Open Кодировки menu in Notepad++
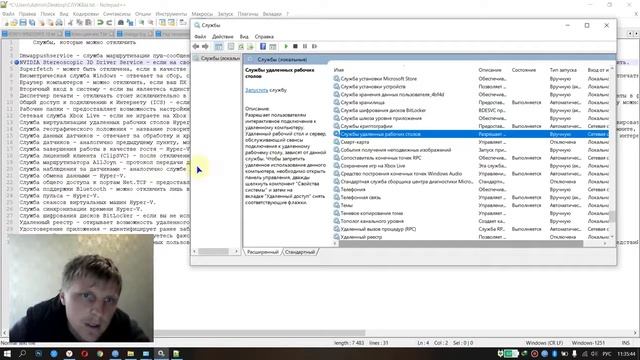Image resolution: width=640 pixels, height=360 pixels. click(x=86, y=14)
